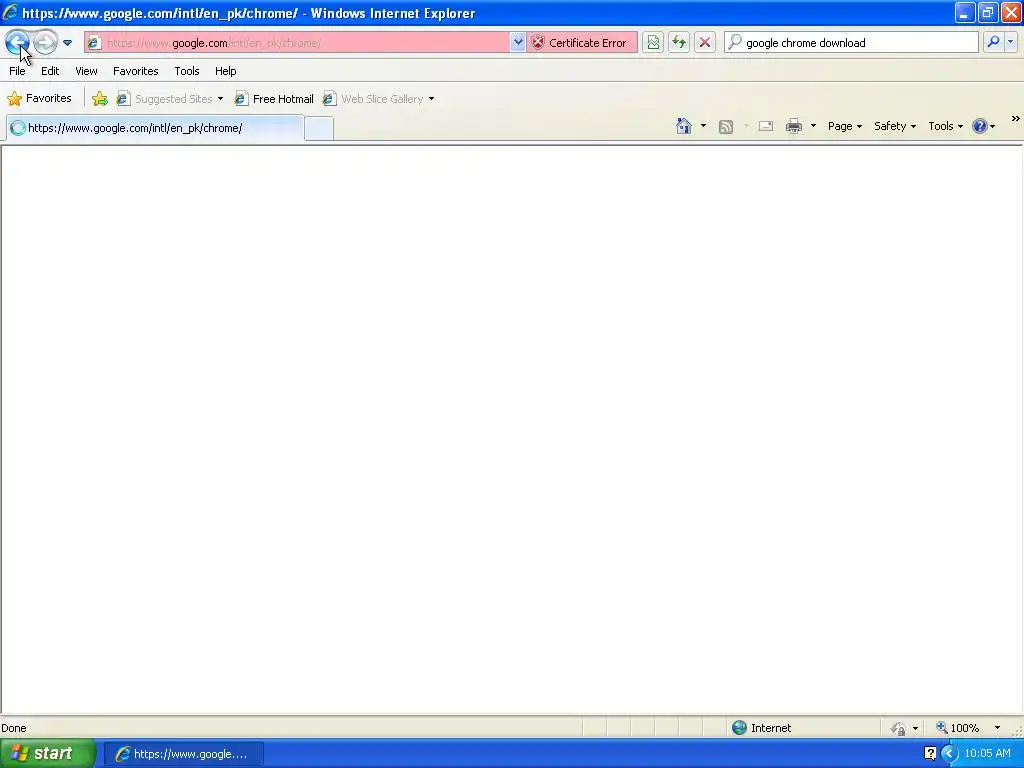Viewport: 1024px width, 768px height.
Task: Click Internet security zone in status bar
Action: tap(761, 728)
